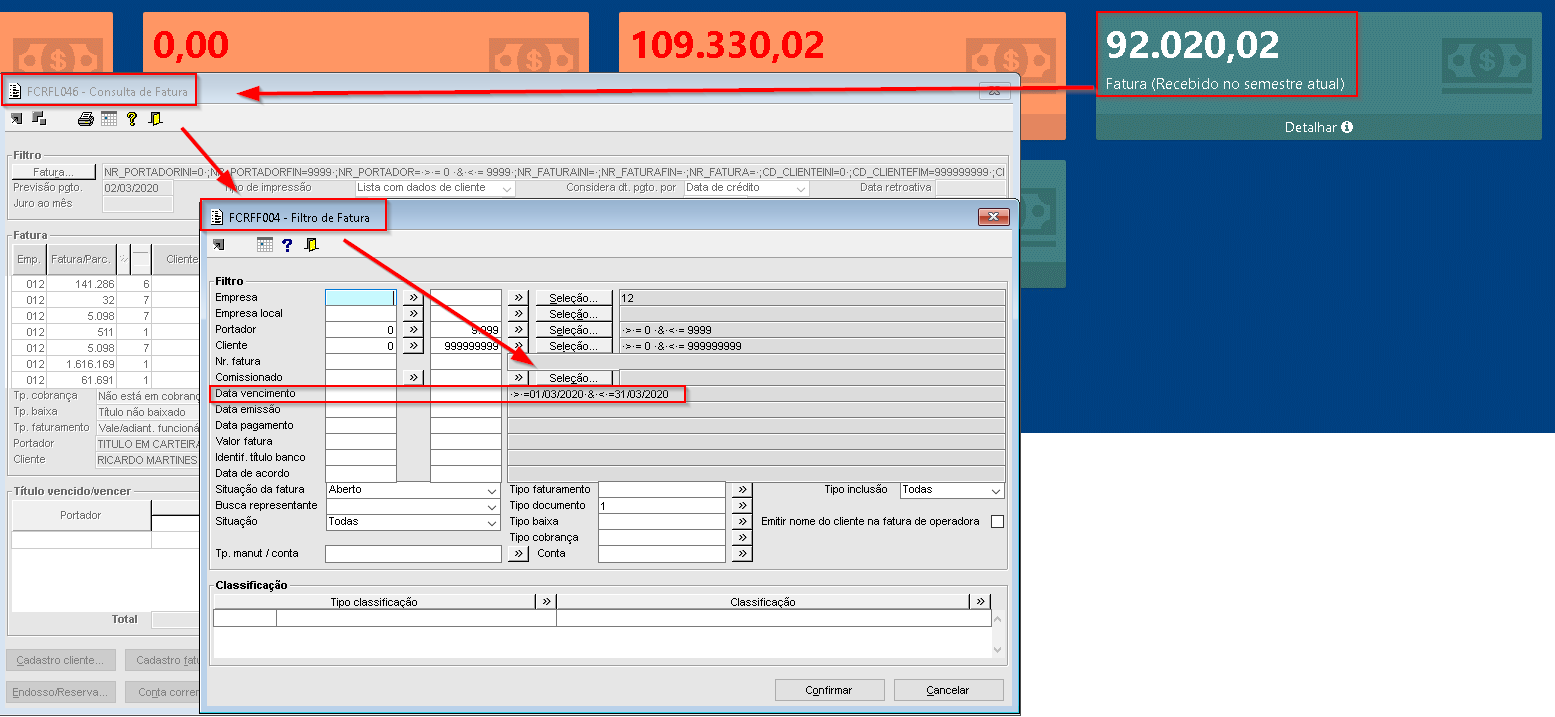Open the Tipo inclusão dropdown
1555x717 pixels.
[x=996, y=491]
